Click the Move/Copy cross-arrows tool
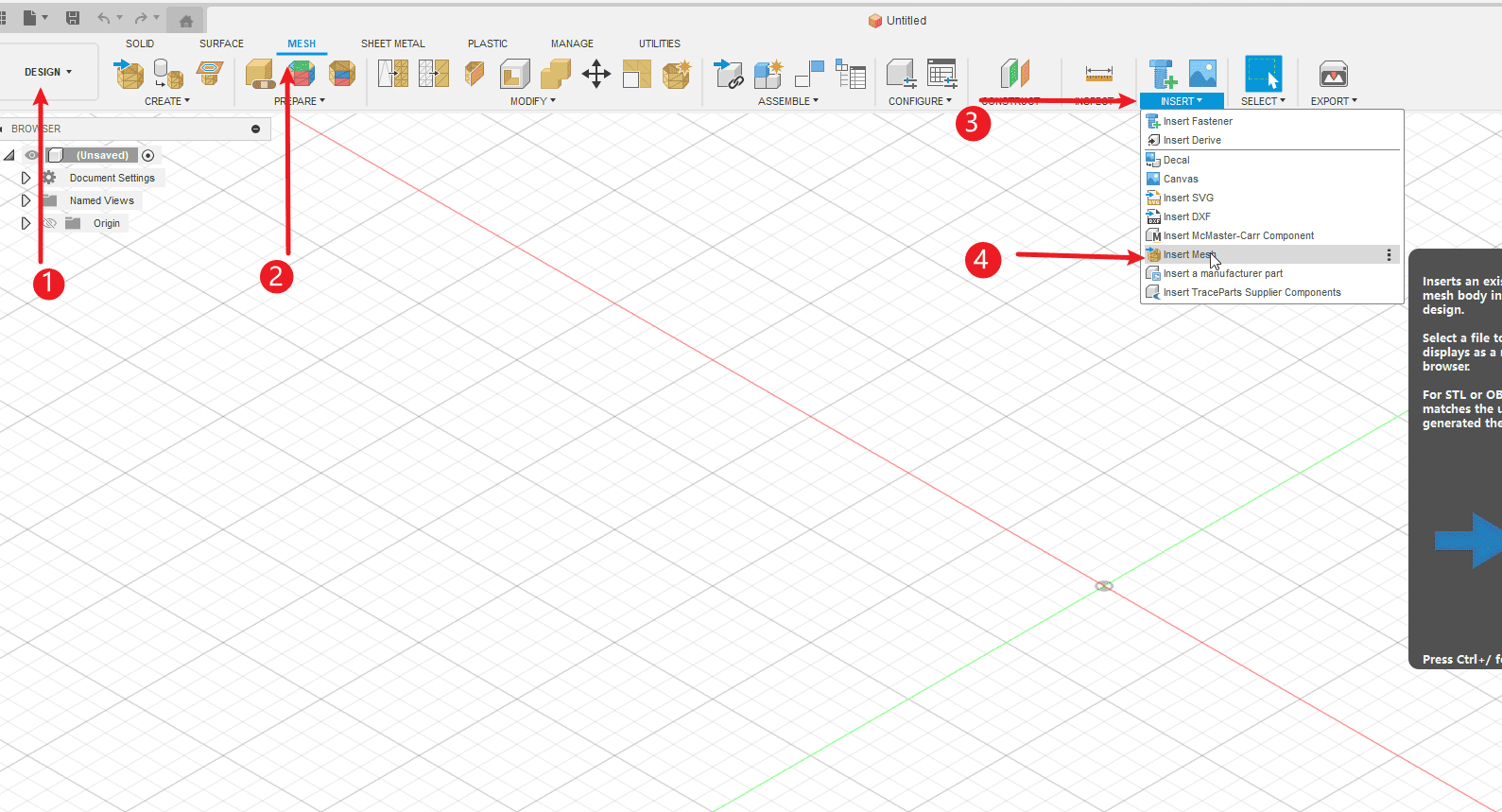This screenshot has height=812, width=1502. coord(596,74)
